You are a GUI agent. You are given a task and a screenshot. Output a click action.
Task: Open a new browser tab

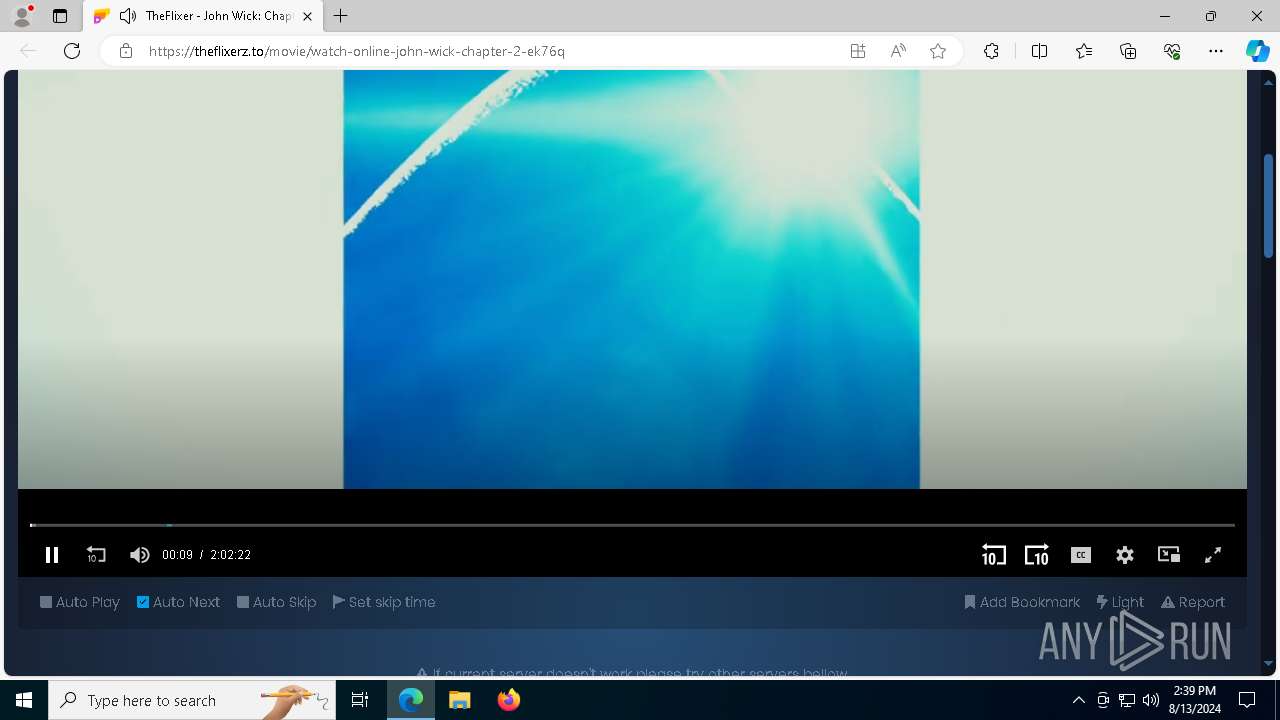(x=341, y=16)
